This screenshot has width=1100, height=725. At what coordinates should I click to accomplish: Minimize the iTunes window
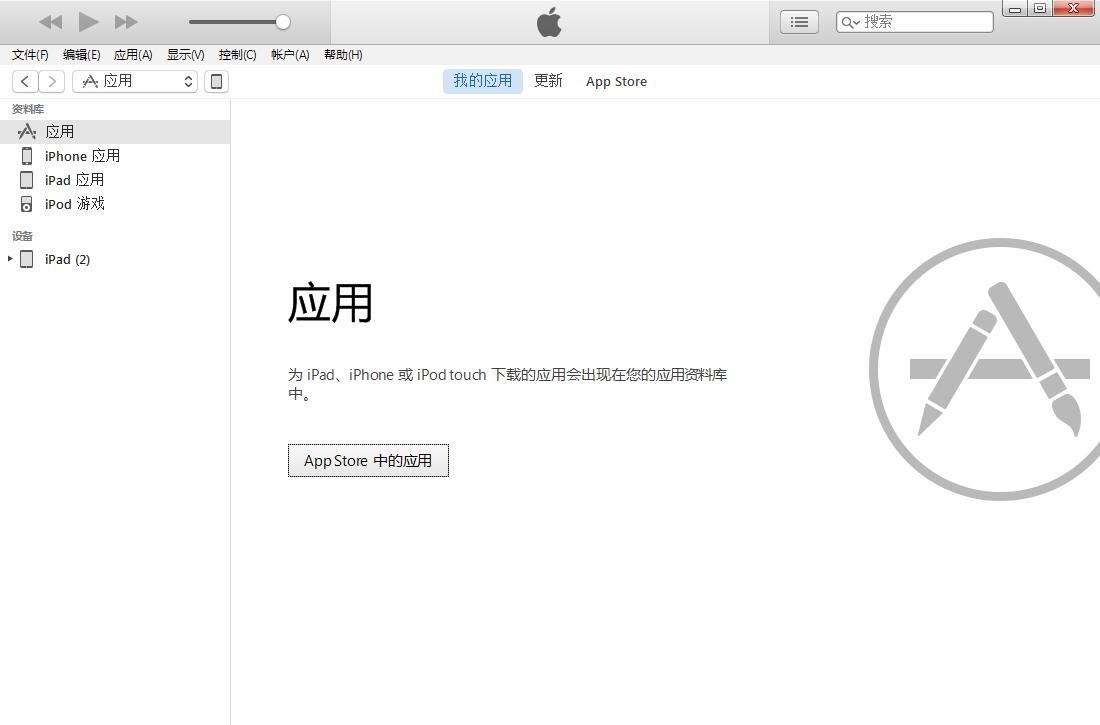[1014, 8]
